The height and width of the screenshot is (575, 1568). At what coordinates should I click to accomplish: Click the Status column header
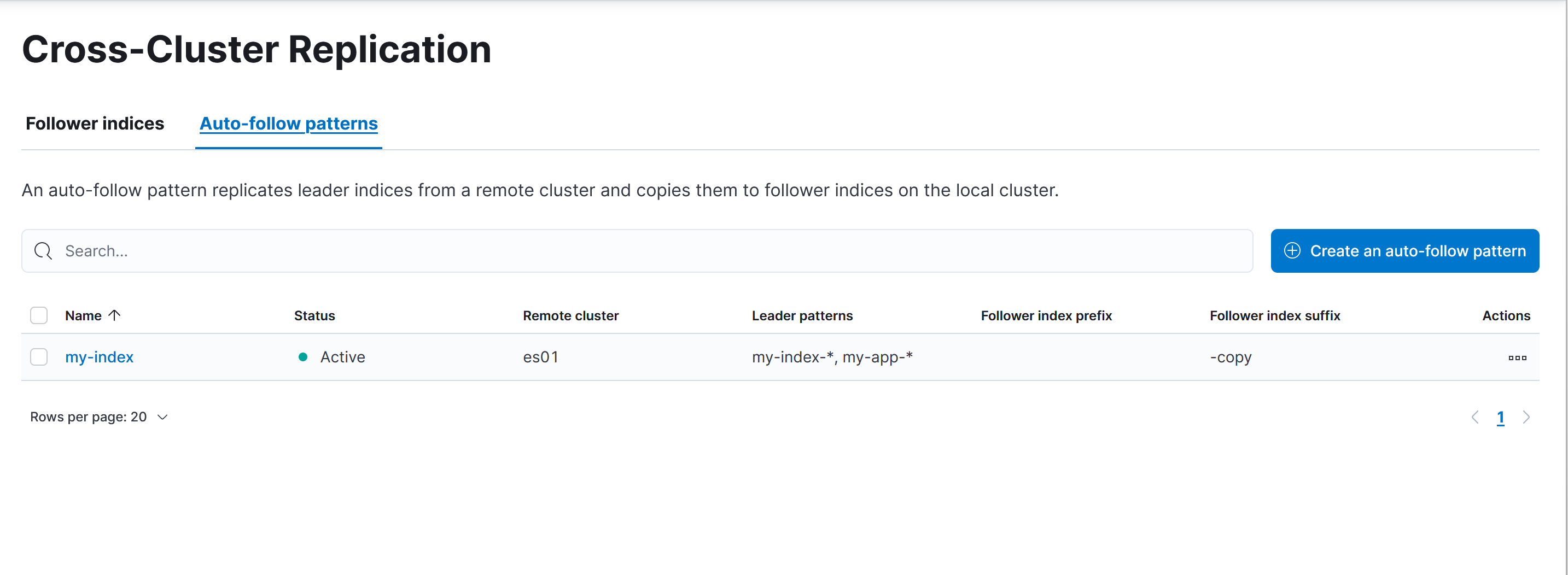pyautogui.click(x=314, y=315)
